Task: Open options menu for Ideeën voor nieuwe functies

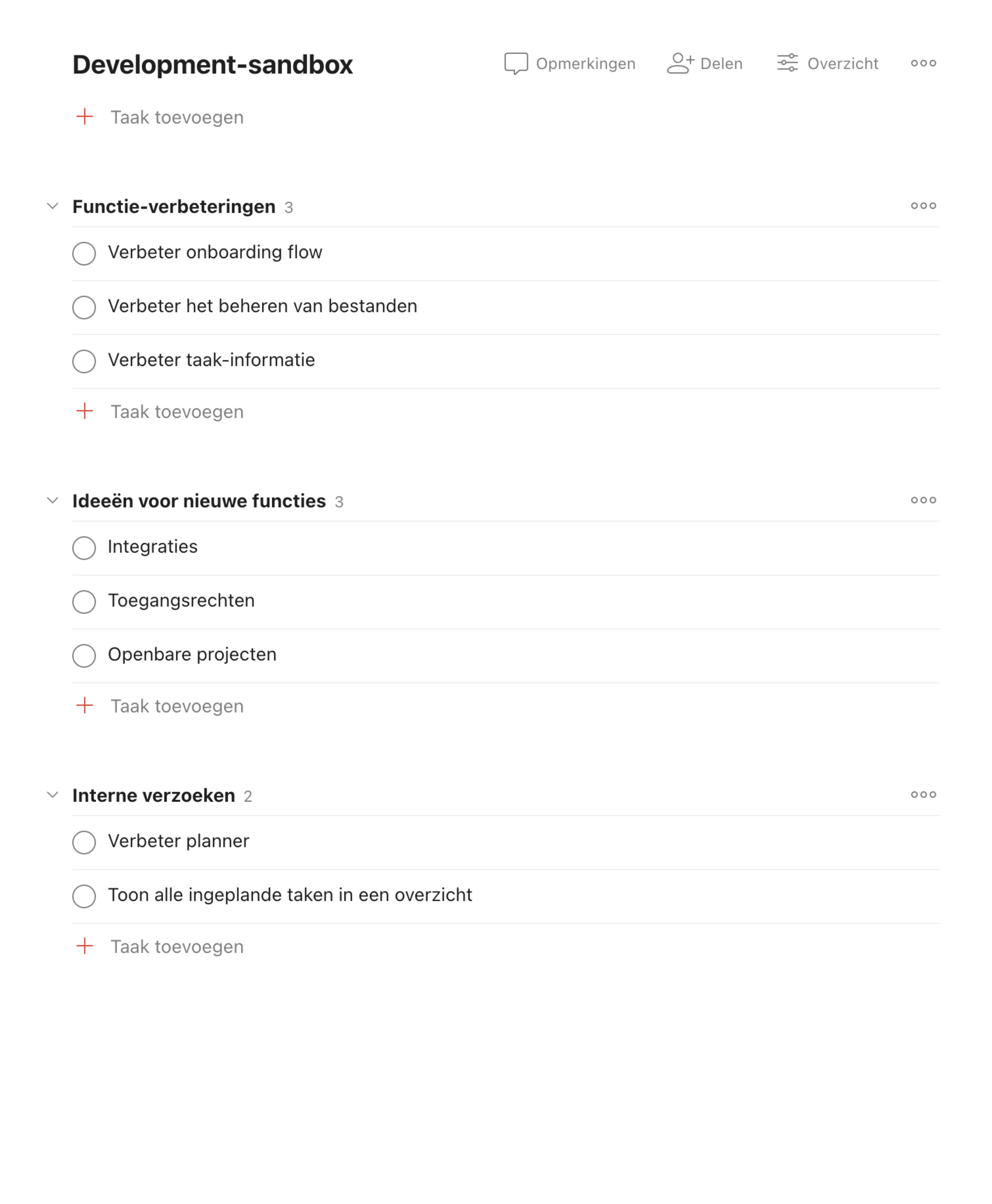Action: pos(924,501)
